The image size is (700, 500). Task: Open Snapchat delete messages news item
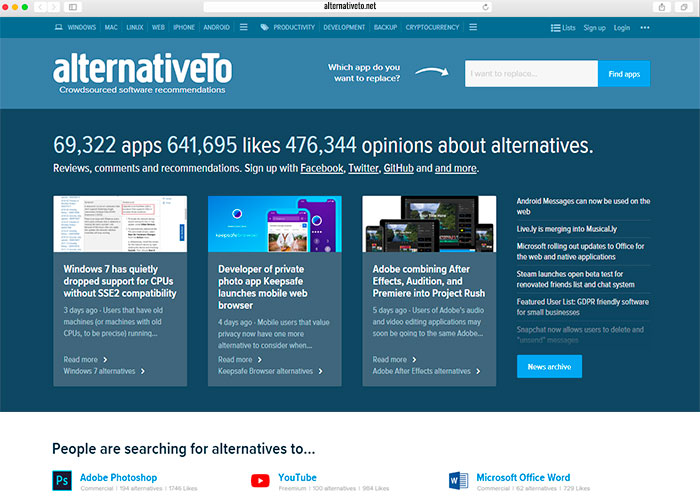point(580,334)
